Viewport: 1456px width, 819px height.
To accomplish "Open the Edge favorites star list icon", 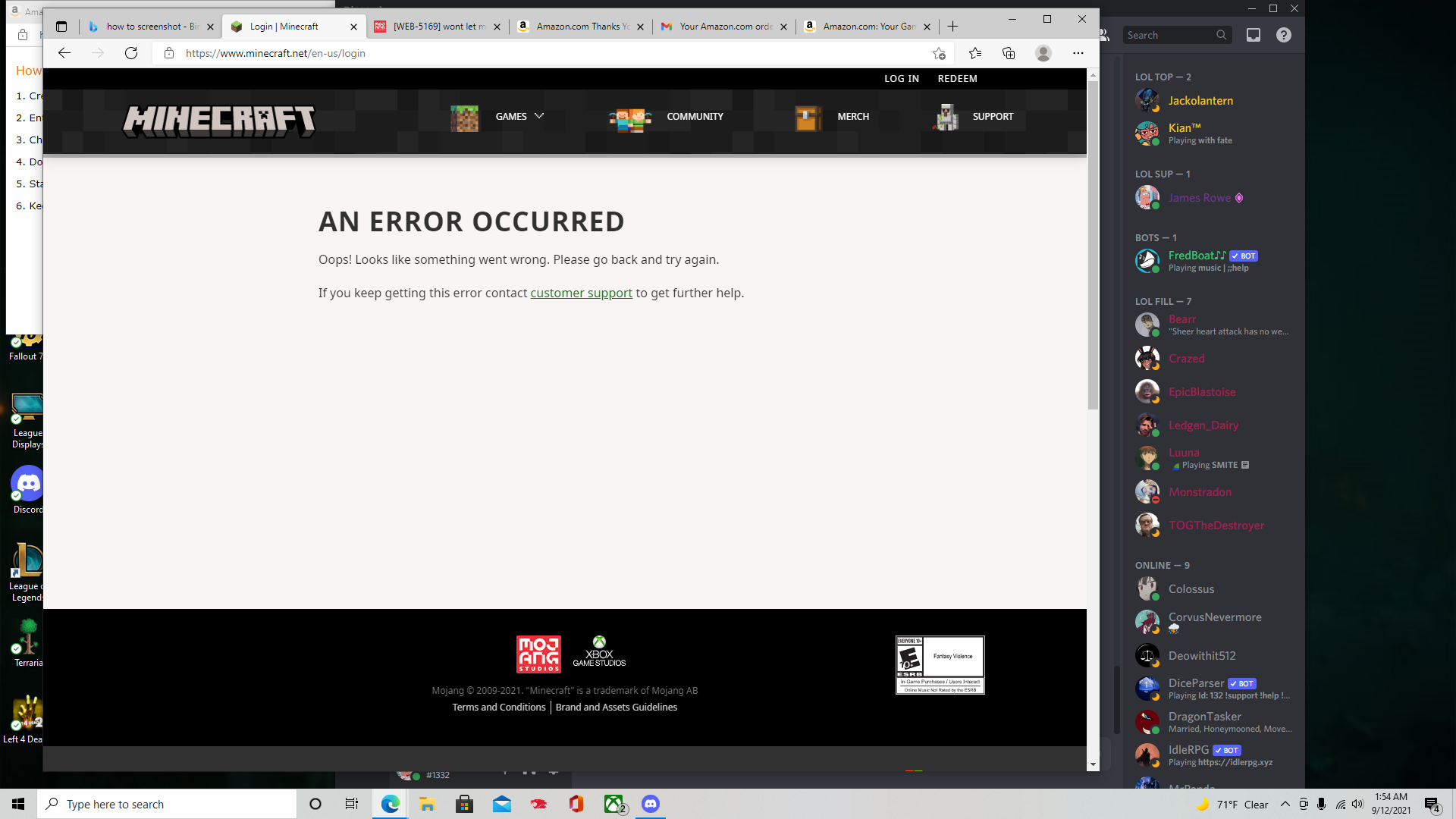I will [x=975, y=53].
